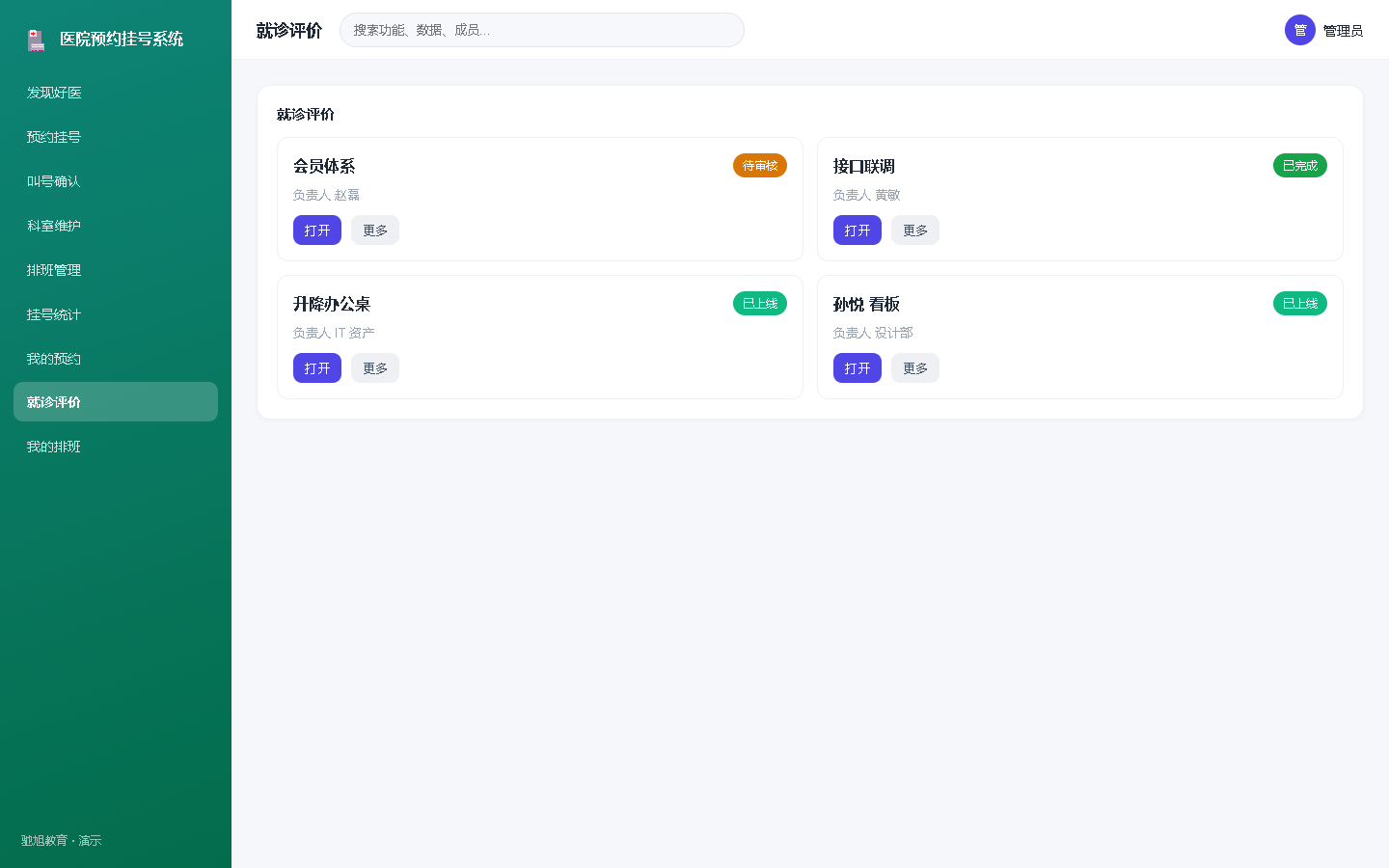Click 更多 on the 升降办公桌 card
Image resolution: width=1389 pixels, height=868 pixels.
[x=375, y=368]
